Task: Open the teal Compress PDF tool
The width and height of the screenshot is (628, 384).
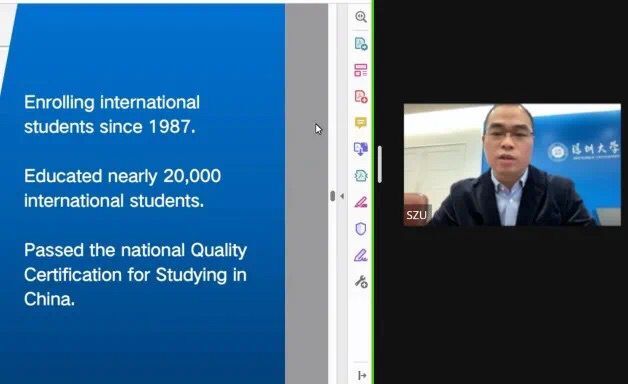Action: (x=361, y=175)
